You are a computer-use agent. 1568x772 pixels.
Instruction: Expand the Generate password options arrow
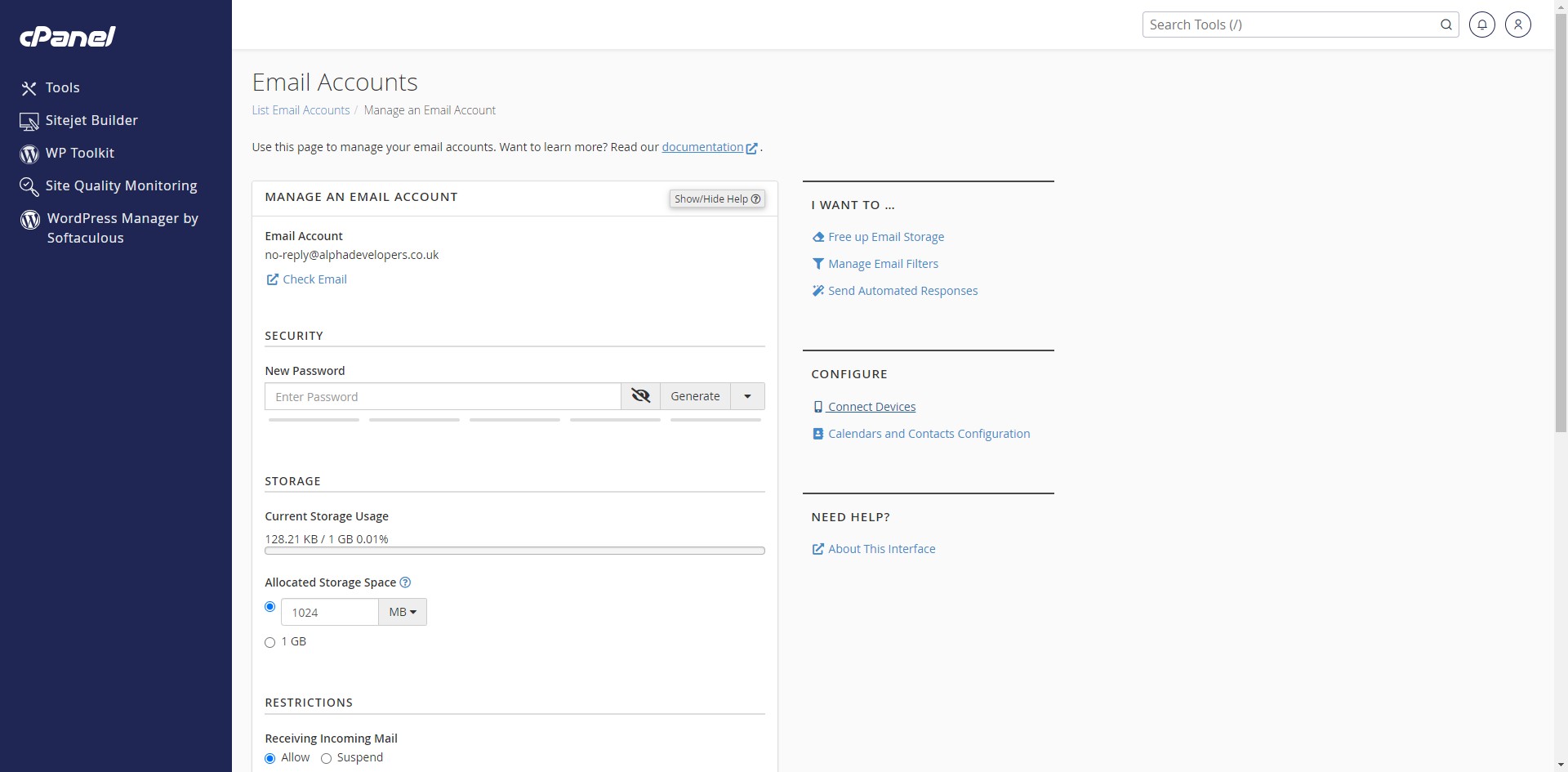pyautogui.click(x=747, y=396)
